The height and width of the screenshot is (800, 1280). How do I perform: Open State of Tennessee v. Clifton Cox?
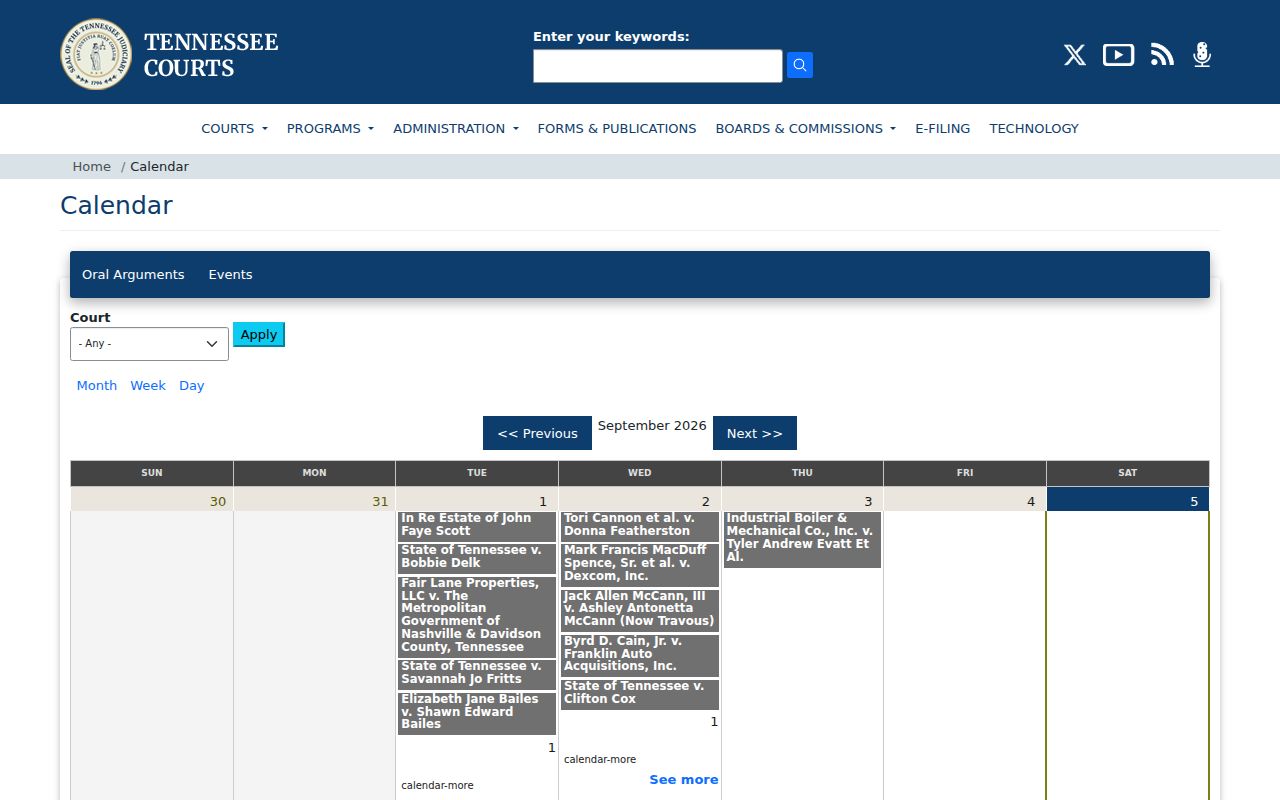pos(639,694)
